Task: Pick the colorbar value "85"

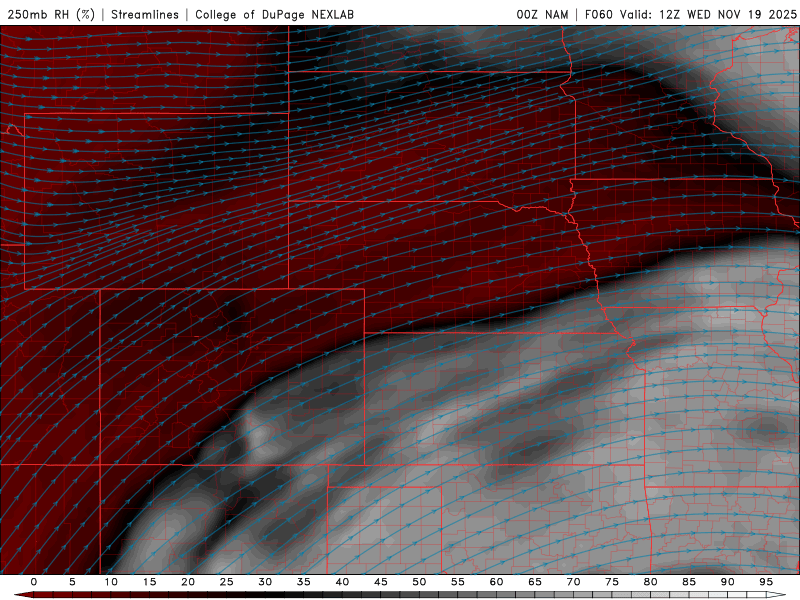Action: 689,582
